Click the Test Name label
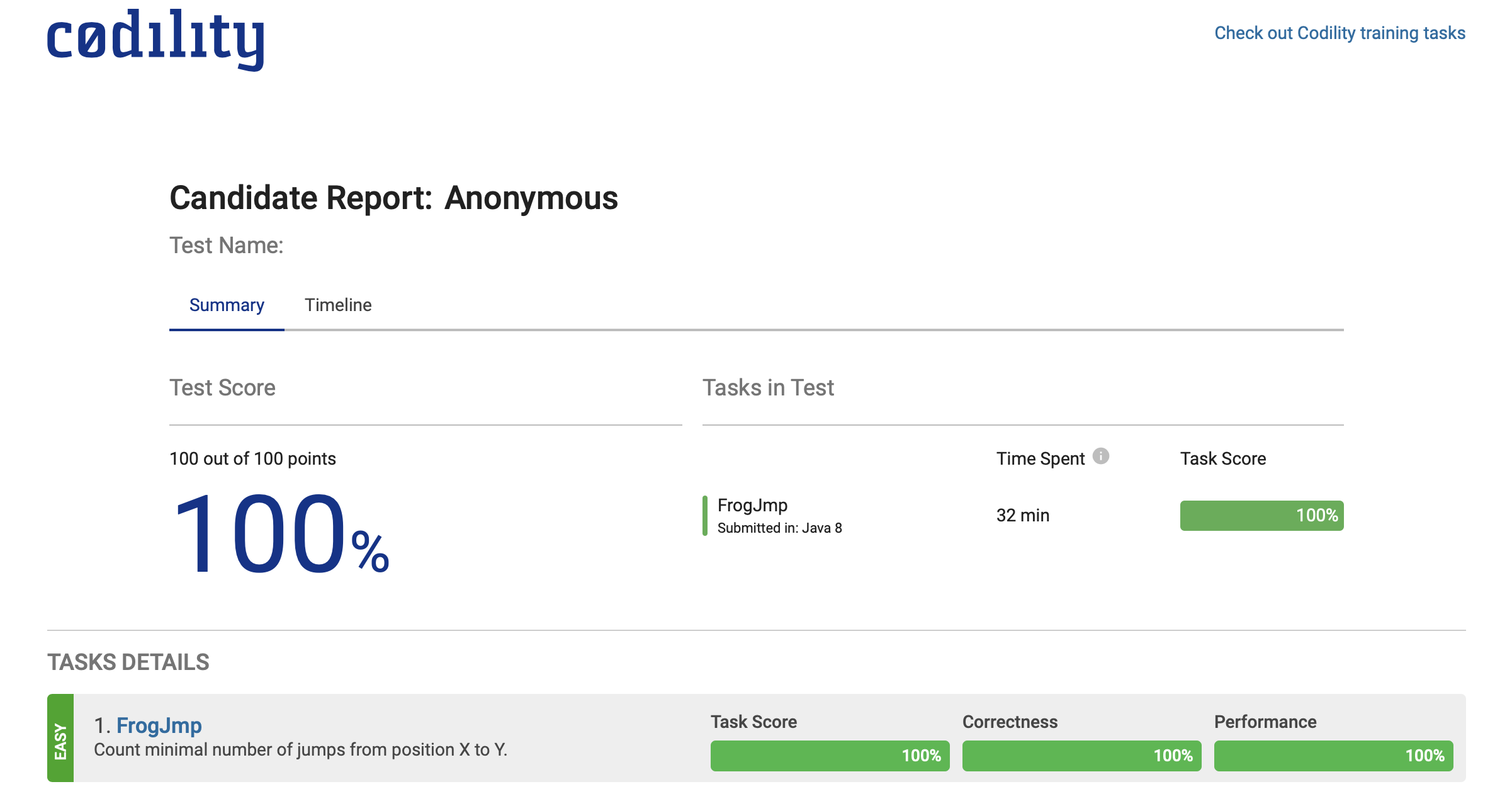Image resolution: width=1512 pixels, height=806 pixels. (x=227, y=246)
